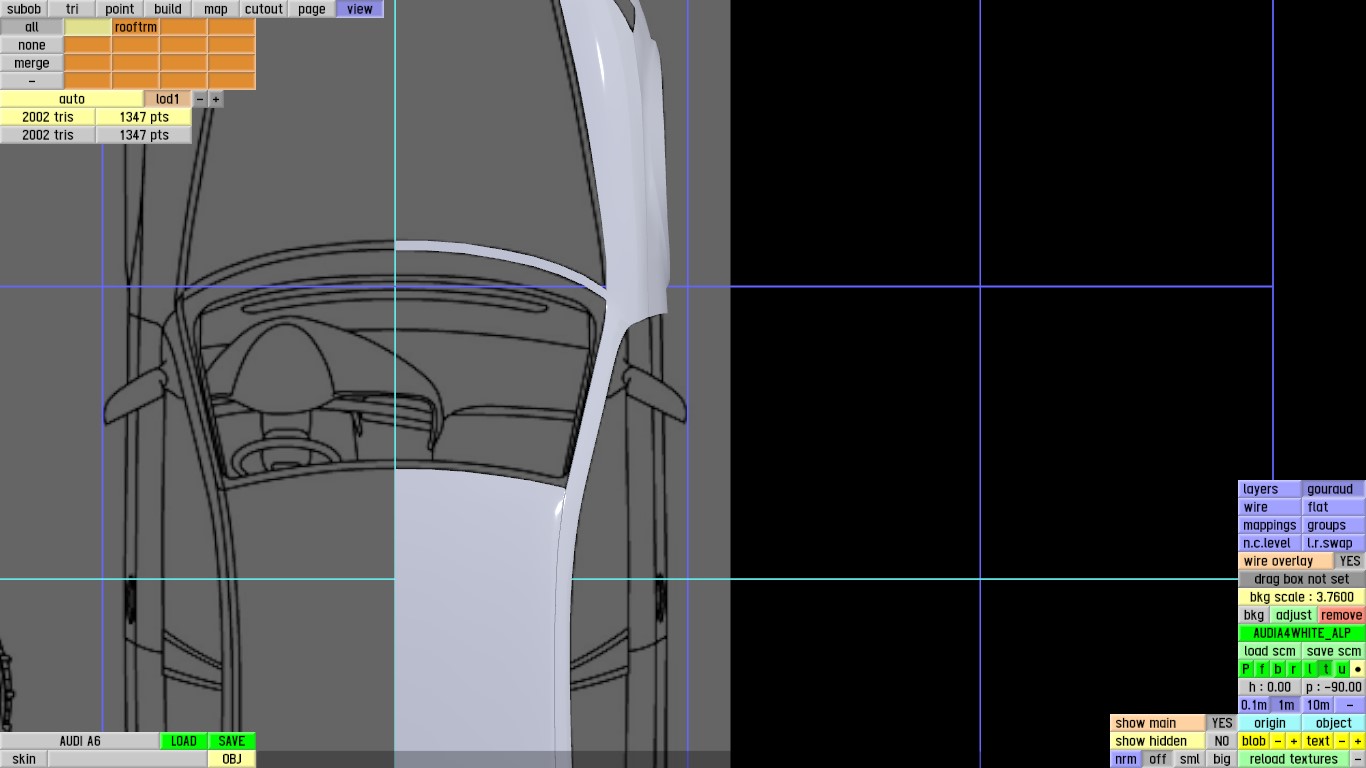Viewport: 1366px width, 768px height.
Task: Click the auto LOD button
Action: (72, 99)
